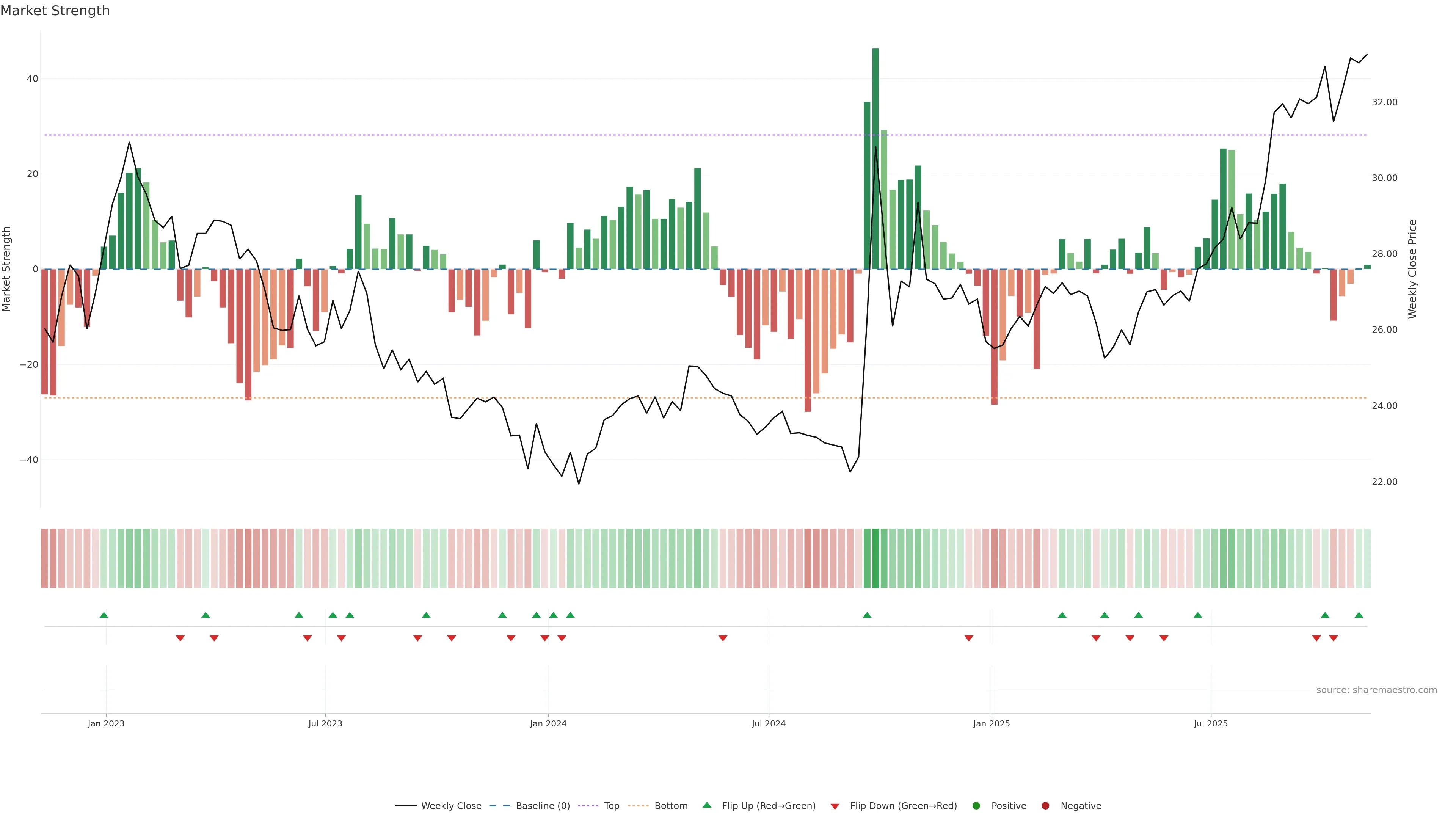The width and height of the screenshot is (1456, 819).
Task: Click the last red flip-down triangle marker
Action: point(1334,638)
